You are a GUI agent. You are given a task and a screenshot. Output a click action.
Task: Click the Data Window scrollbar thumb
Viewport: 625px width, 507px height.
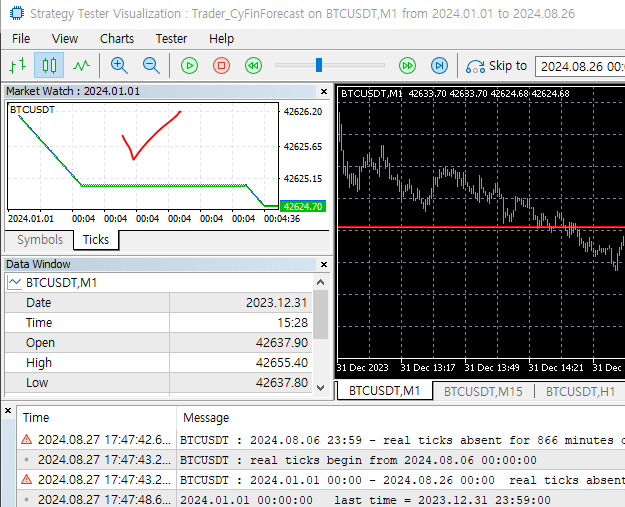pyautogui.click(x=320, y=314)
